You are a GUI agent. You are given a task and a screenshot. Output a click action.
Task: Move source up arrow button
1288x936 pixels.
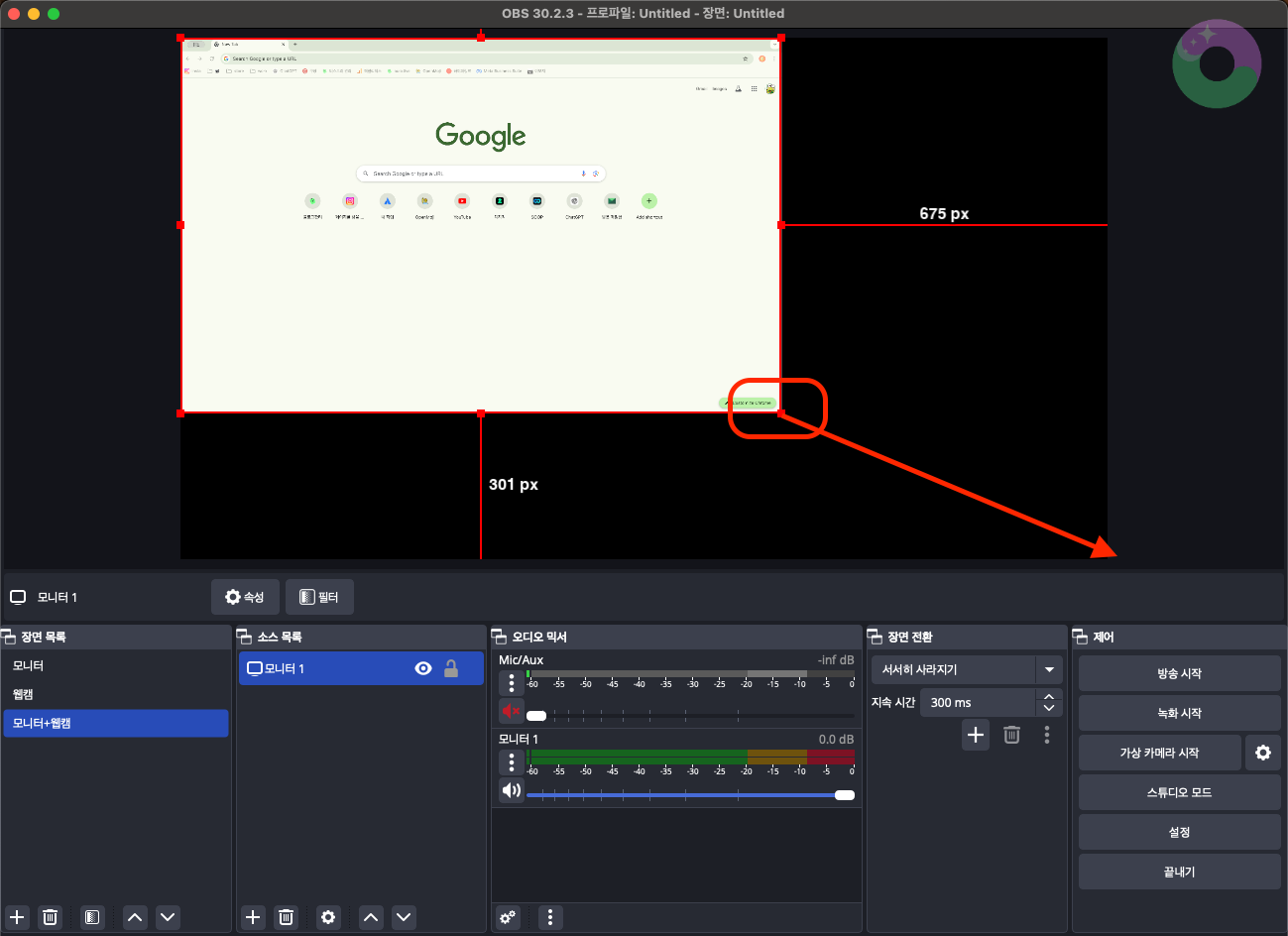click(371, 917)
